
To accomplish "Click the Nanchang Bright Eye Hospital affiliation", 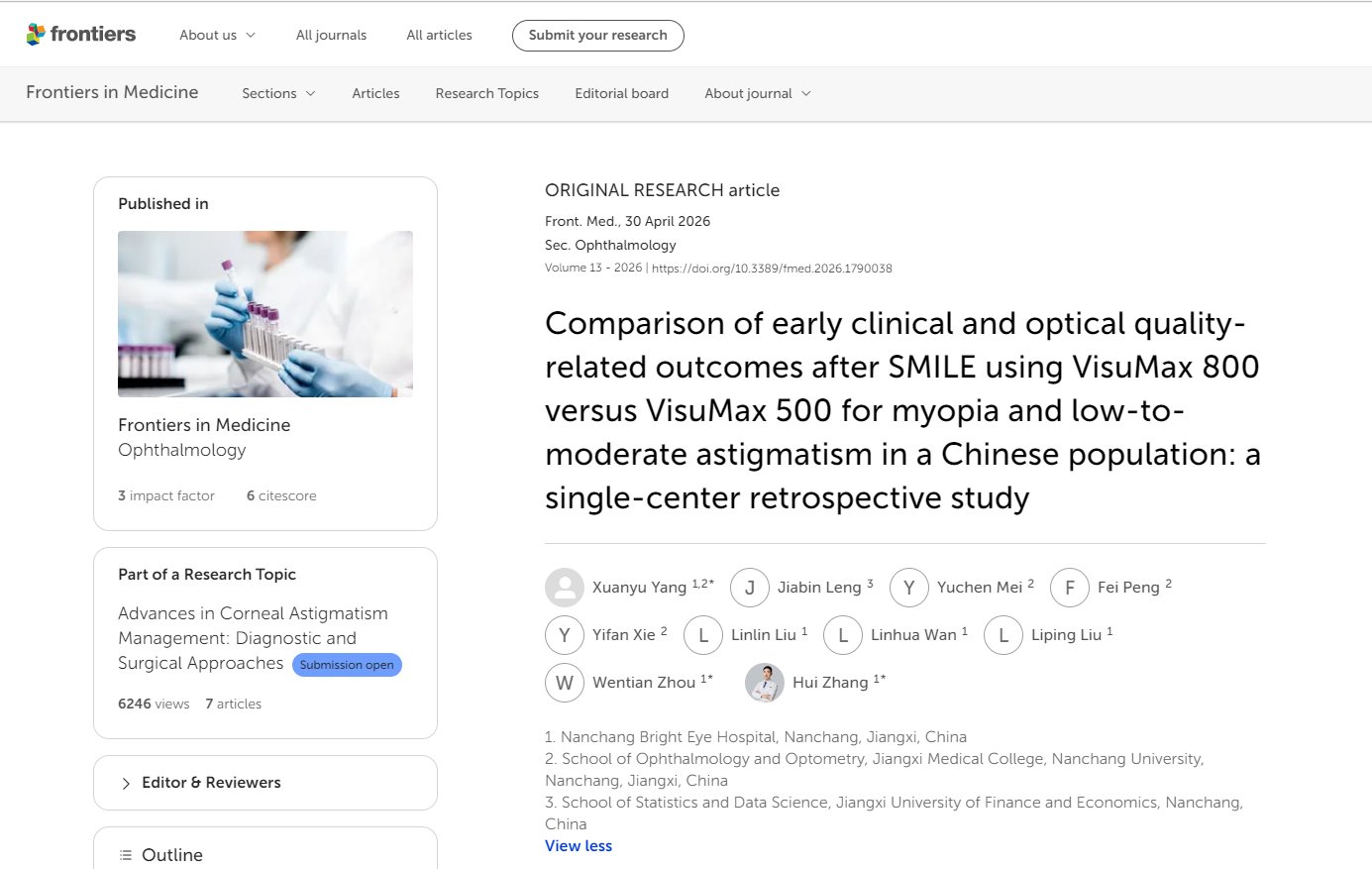I will (756, 737).
